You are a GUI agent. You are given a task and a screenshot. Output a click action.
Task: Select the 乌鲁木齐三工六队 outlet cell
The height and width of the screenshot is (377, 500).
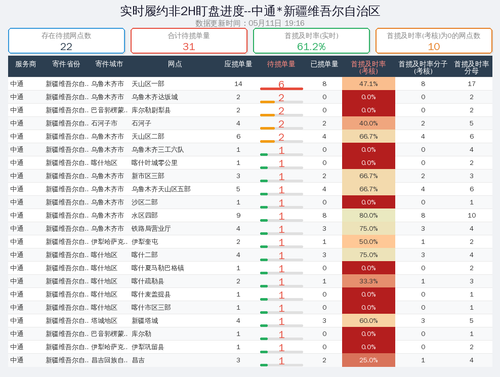[157, 150]
